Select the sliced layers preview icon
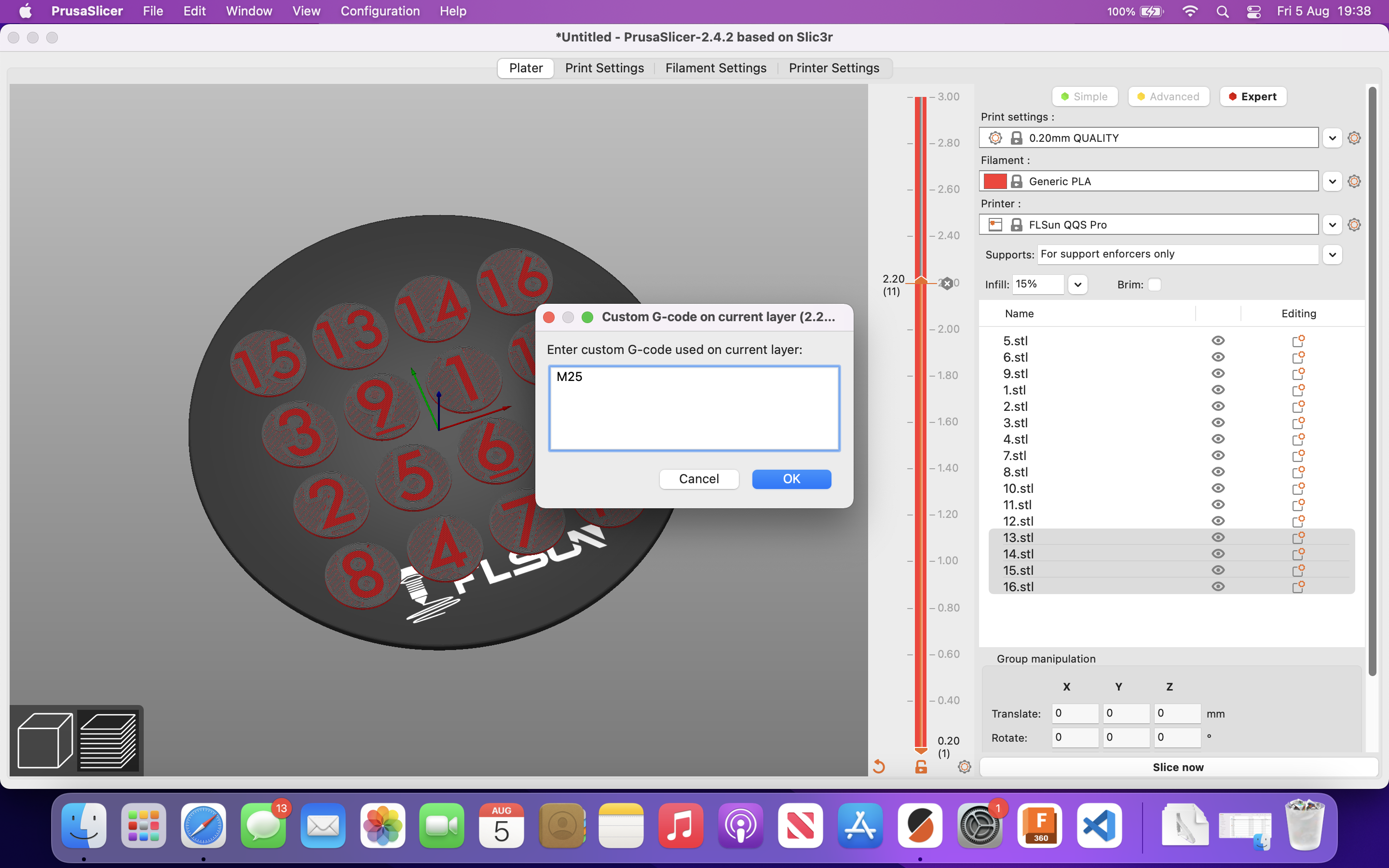1389x868 pixels. 109,741
